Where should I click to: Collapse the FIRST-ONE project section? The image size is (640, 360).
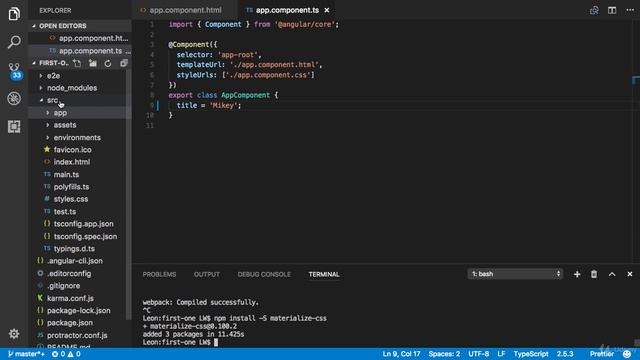(x=50, y=63)
